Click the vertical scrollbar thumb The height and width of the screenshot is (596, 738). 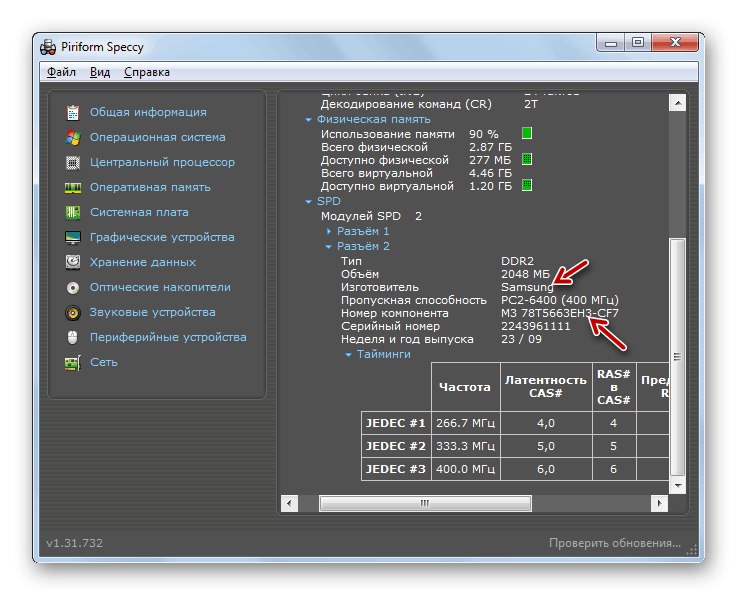click(x=677, y=357)
